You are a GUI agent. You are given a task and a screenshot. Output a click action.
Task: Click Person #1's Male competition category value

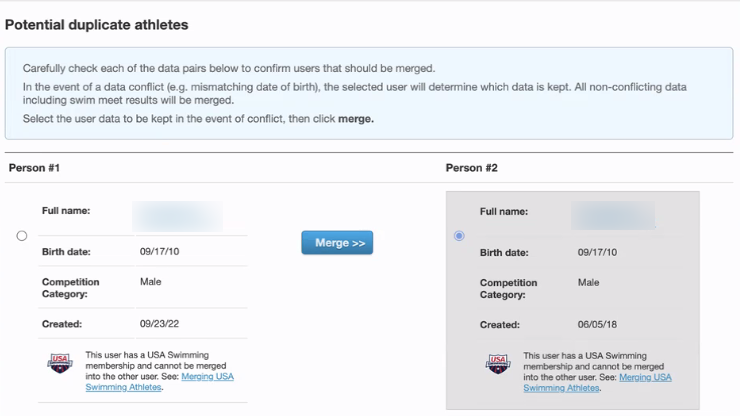(x=151, y=282)
